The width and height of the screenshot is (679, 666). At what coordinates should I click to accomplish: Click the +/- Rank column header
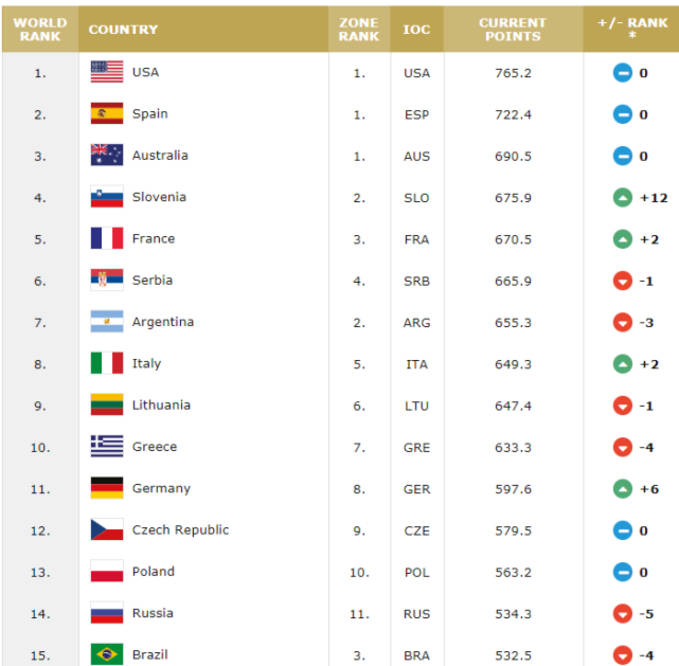[632, 29]
